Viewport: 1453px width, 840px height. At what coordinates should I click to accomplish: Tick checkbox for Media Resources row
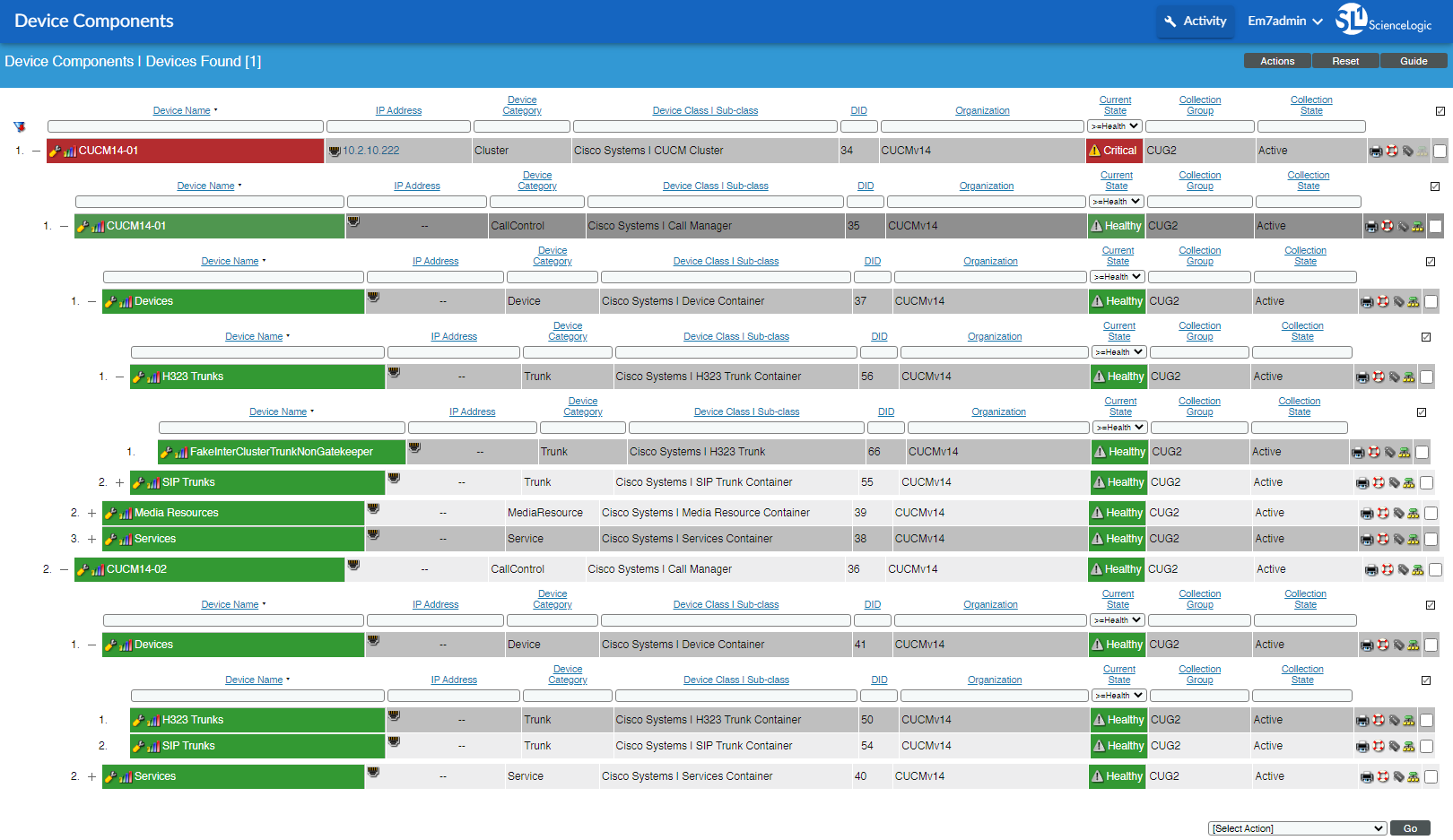point(1431,513)
